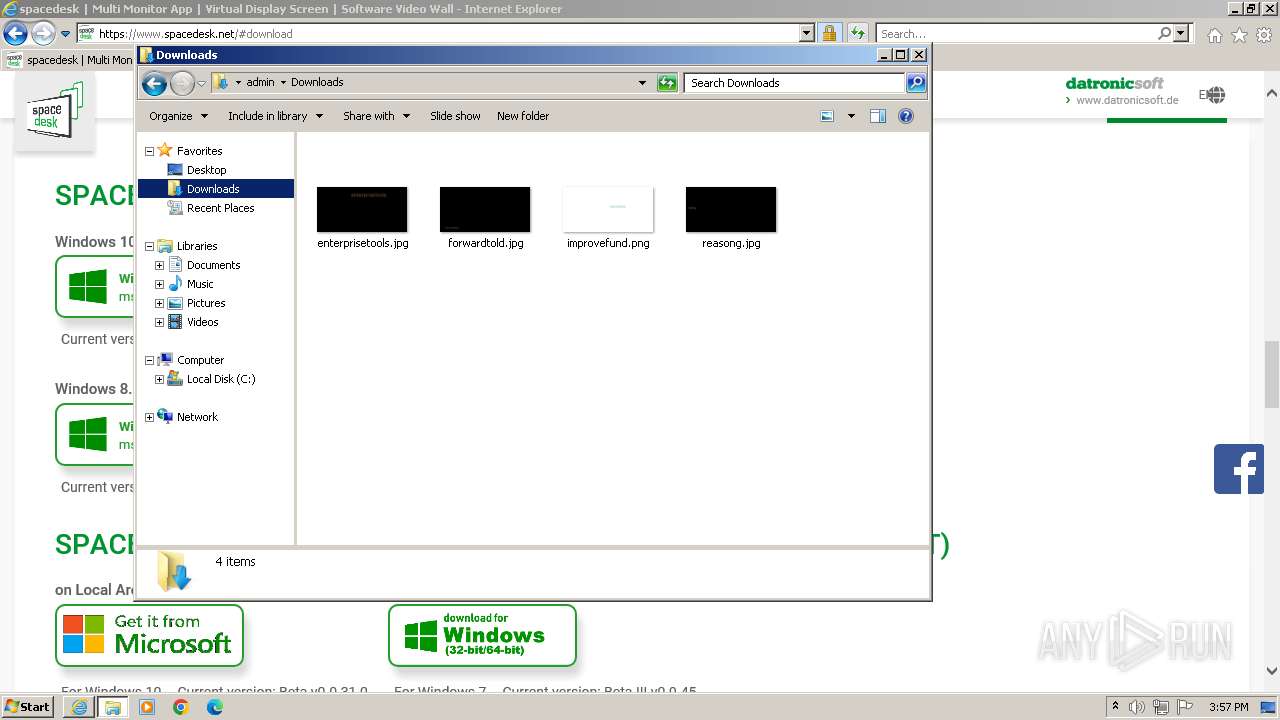Click inside the Search Downloads field
This screenshot has width=1280, height=720.
click(x=795, y=83)
